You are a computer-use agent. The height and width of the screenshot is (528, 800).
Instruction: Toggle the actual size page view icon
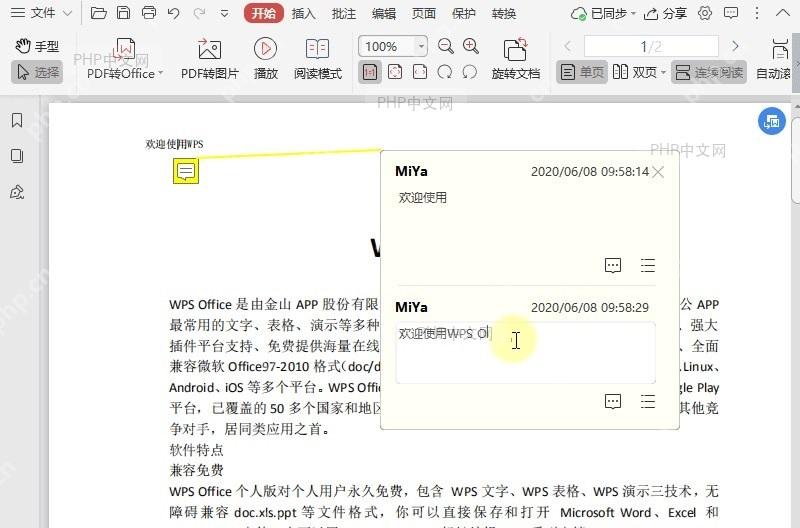(370, 72)
